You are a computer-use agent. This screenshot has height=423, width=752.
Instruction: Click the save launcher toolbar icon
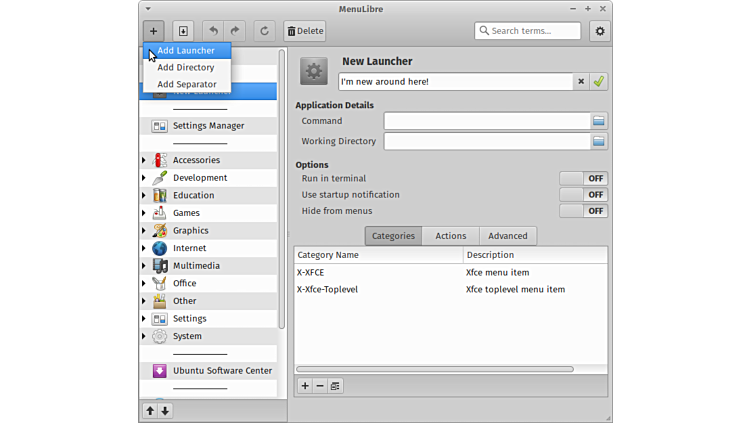183,31
